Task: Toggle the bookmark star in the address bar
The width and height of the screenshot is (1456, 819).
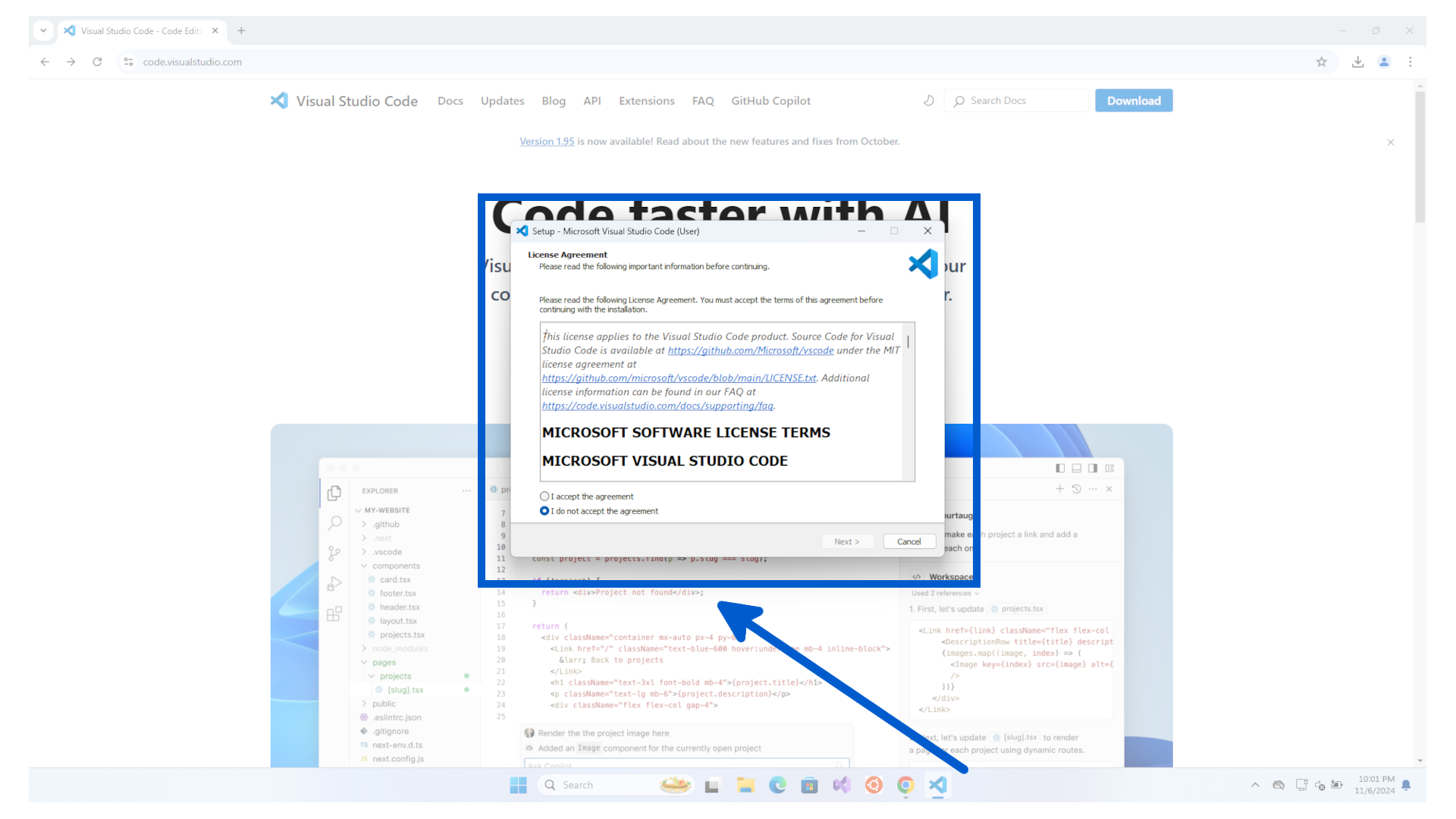Action: (1322, 61)
